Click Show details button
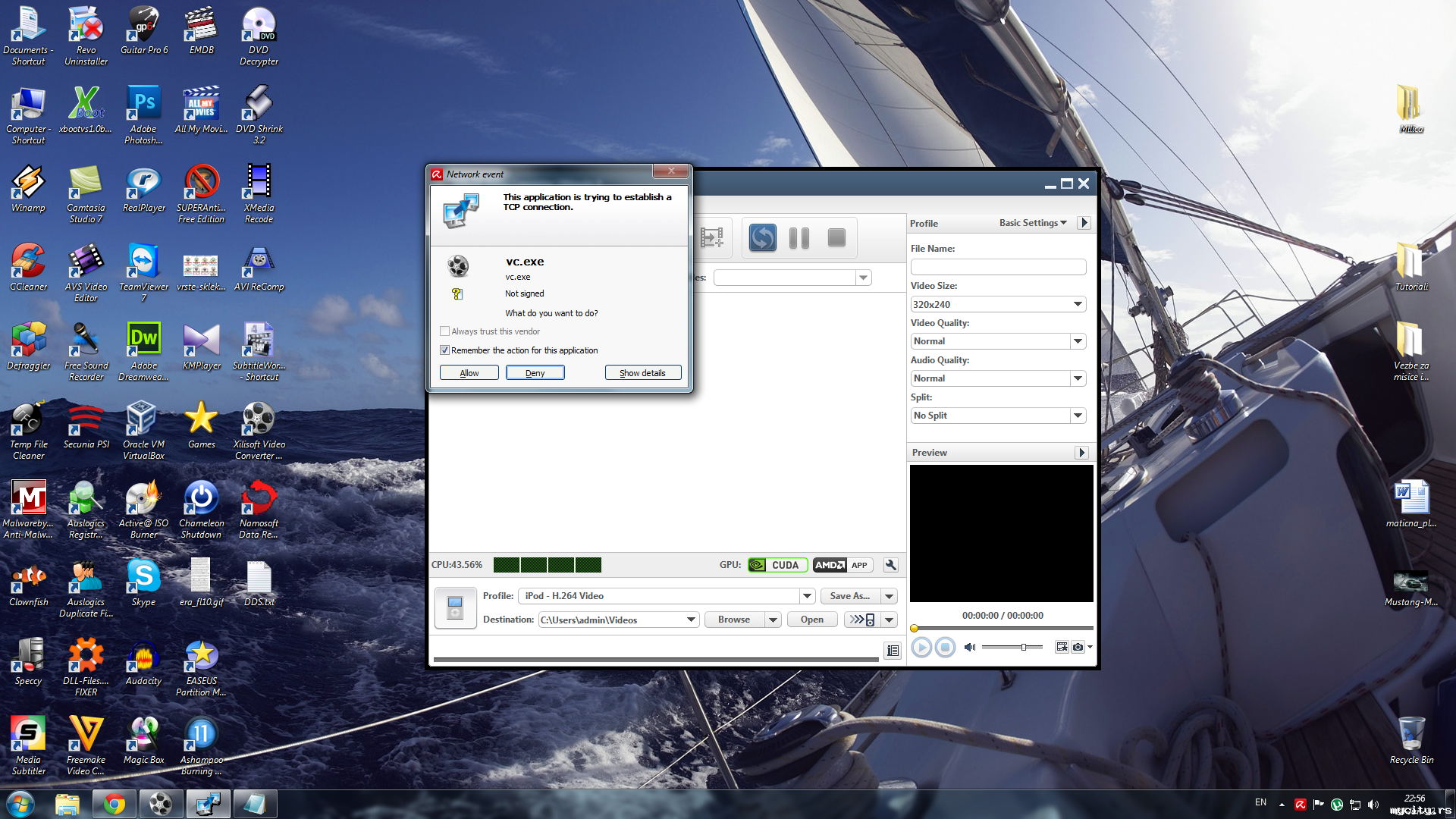 tap(642, 373)
